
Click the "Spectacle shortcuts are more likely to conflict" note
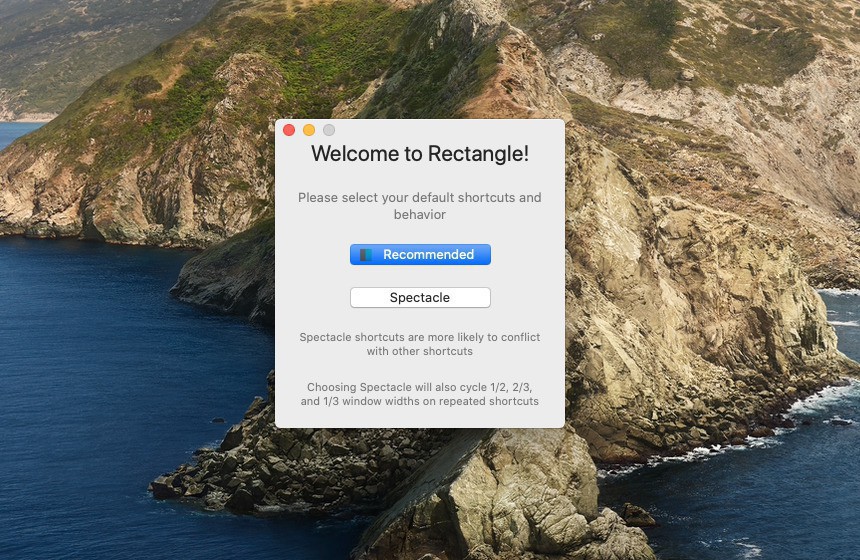tap(420, 344)
